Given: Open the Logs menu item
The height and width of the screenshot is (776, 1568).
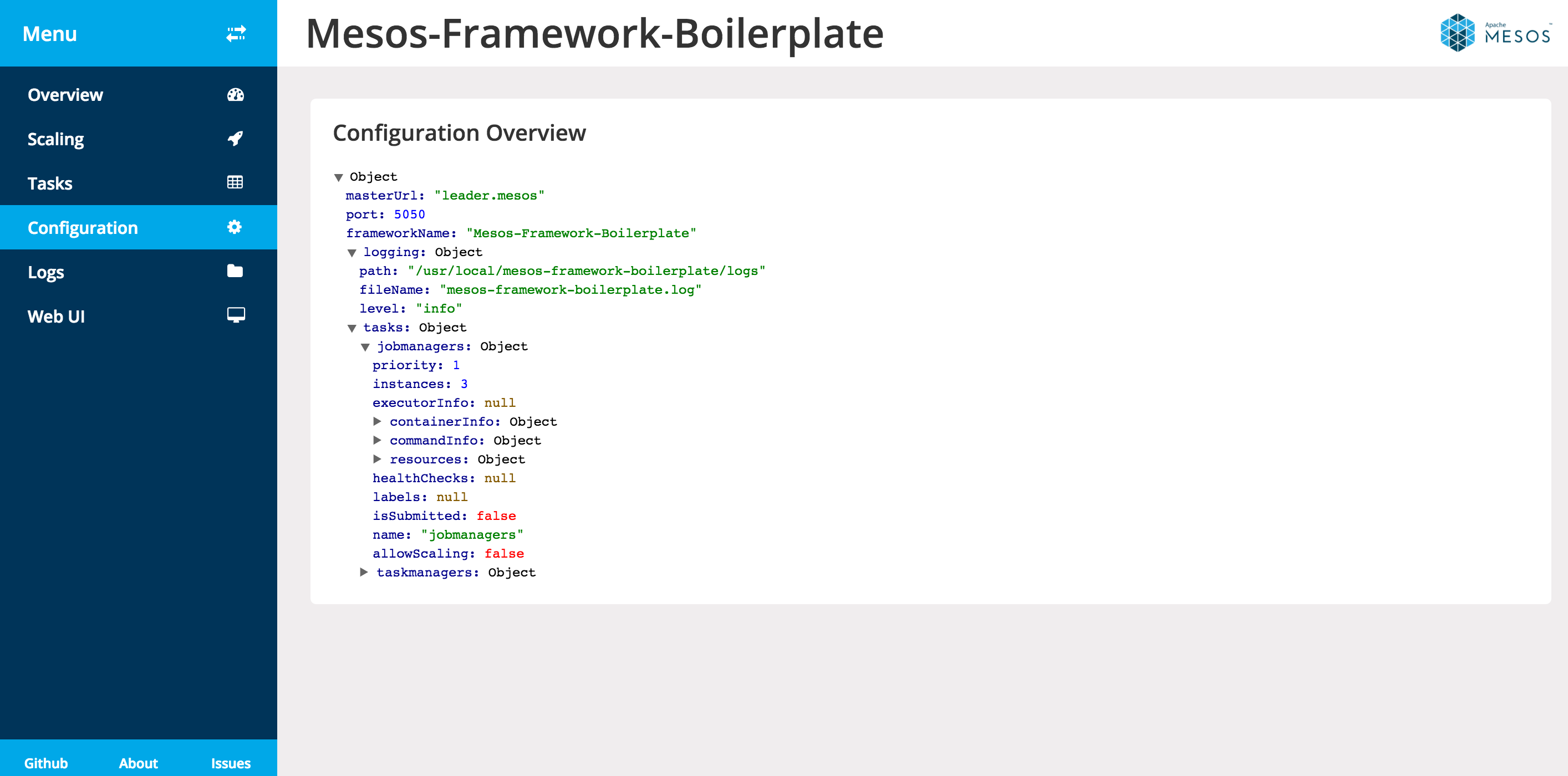Looking at the screenshot, I should coord(138,272).
